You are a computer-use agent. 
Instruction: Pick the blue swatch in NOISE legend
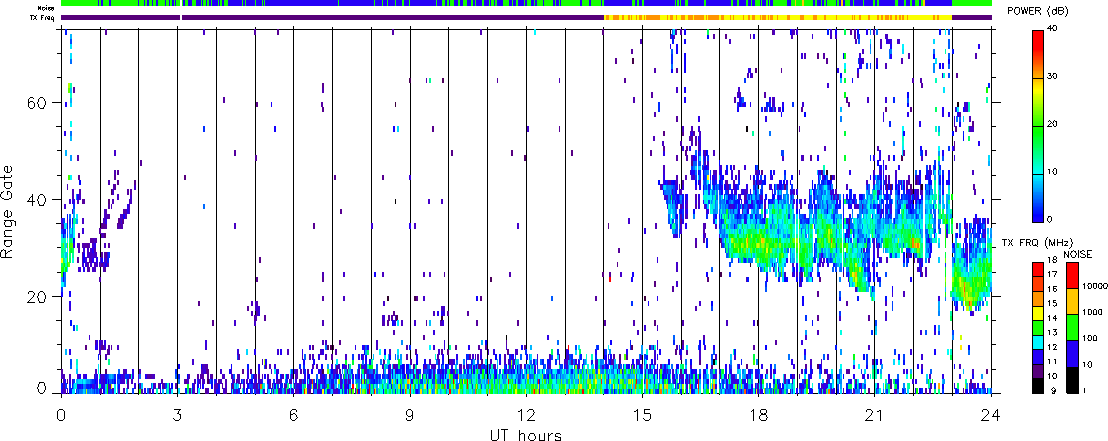(1072, 353)
